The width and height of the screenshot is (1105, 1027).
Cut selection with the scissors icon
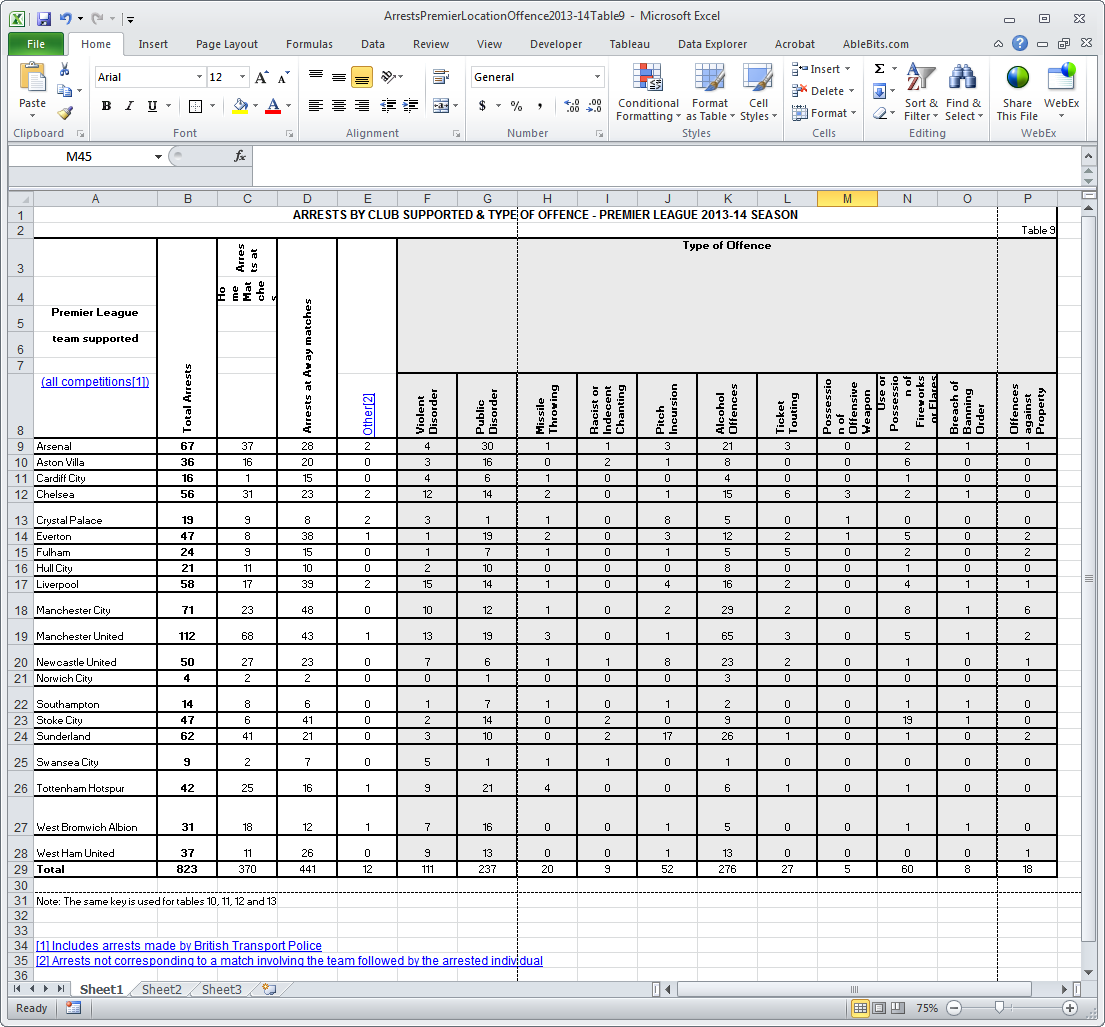point(64,69)
